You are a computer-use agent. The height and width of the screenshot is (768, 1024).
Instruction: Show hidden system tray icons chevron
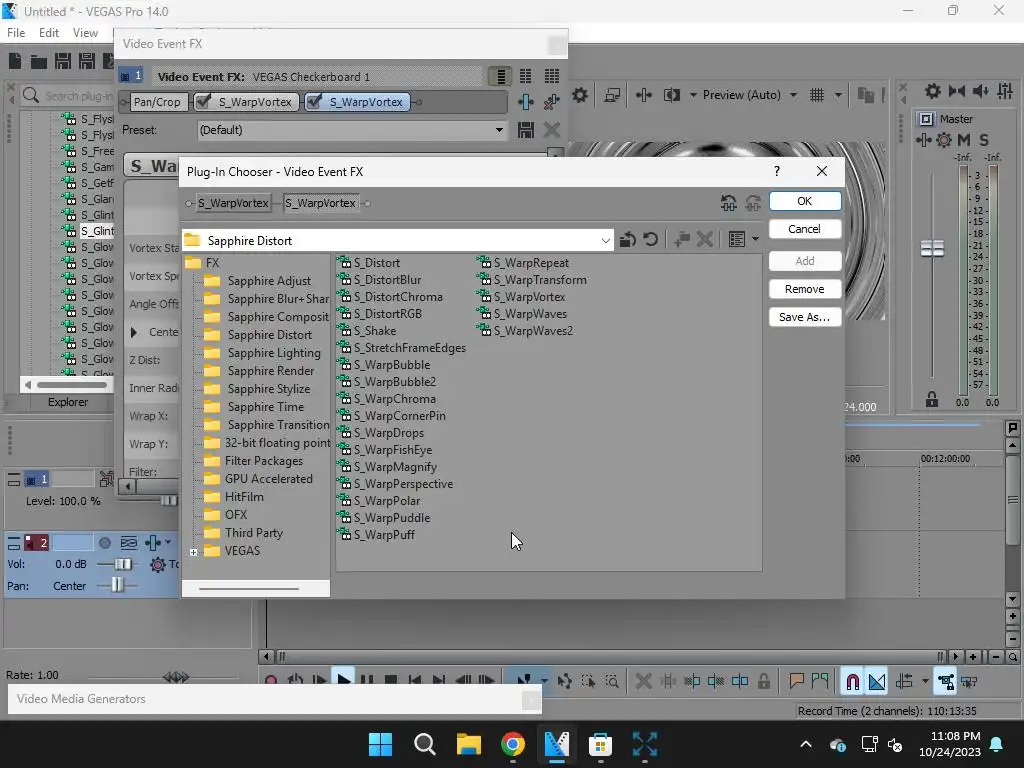[x=806, y=744]
